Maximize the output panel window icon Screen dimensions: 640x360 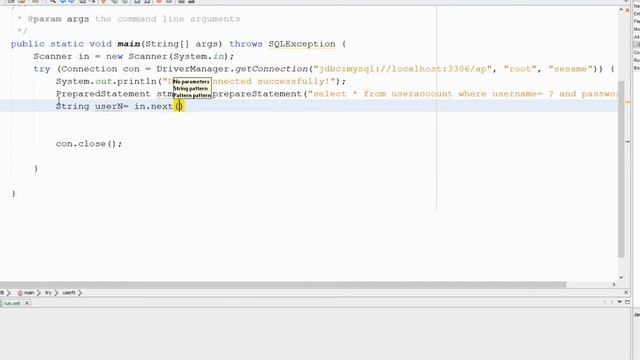point(627,302)
